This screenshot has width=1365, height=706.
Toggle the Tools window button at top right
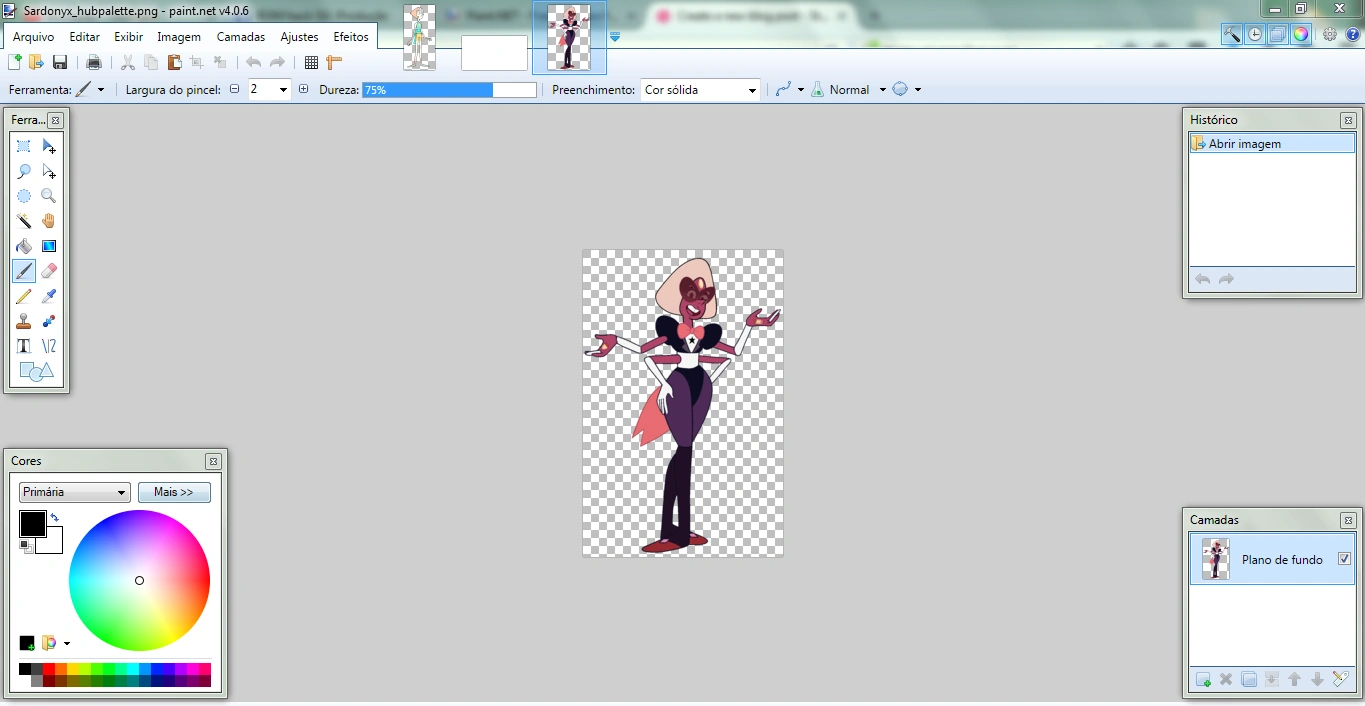point(1232,34)
